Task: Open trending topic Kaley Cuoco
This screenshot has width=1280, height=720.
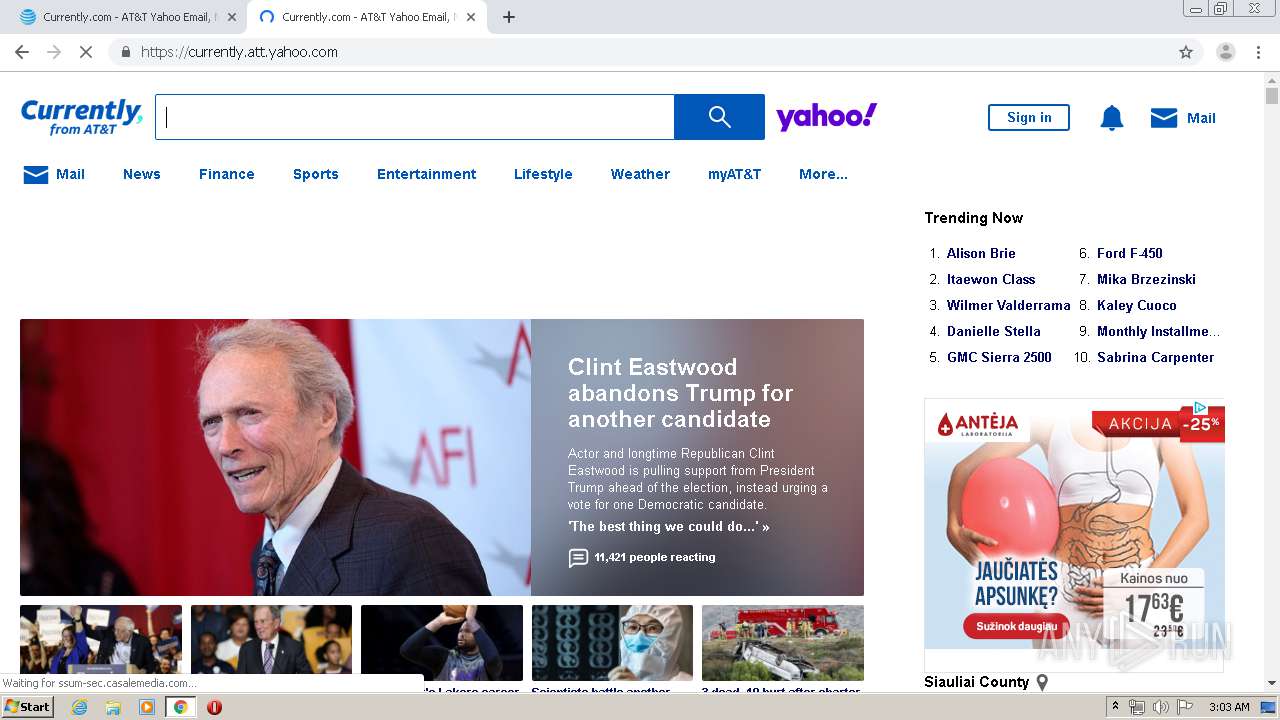Action: (x=1137, y=305)
